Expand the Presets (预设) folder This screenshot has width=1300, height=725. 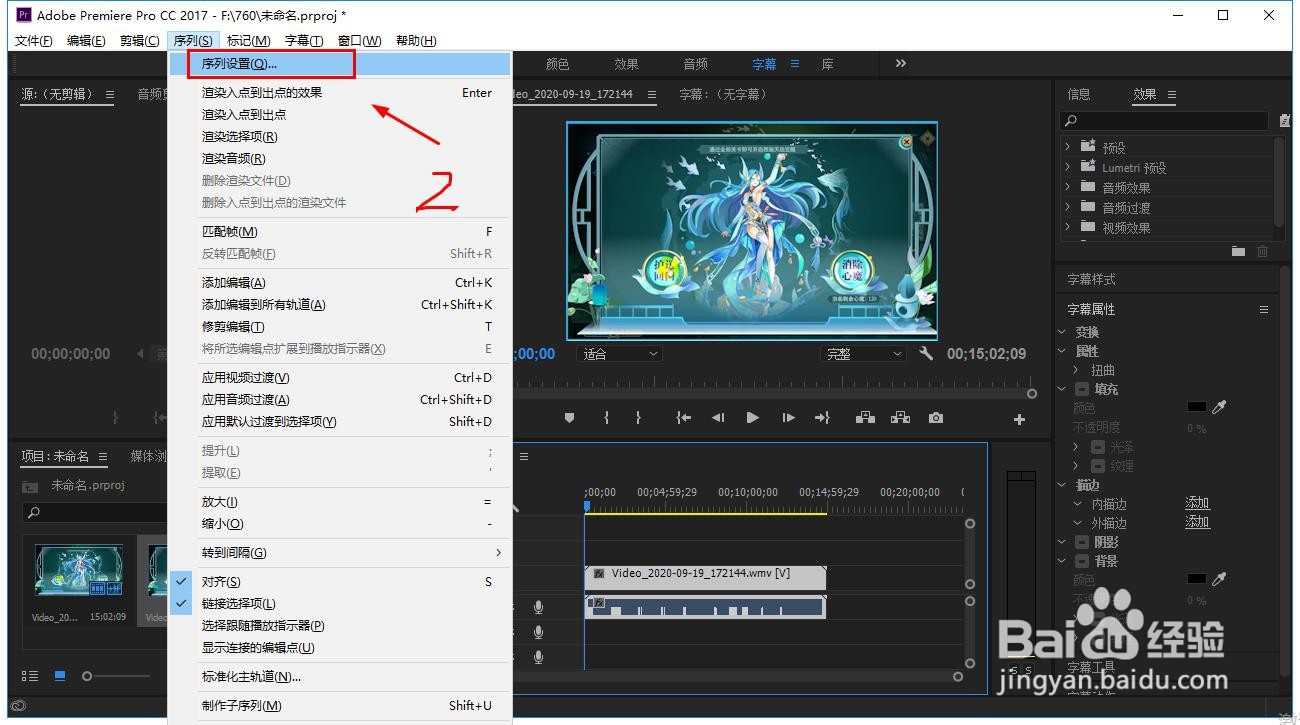point(1068,147)
